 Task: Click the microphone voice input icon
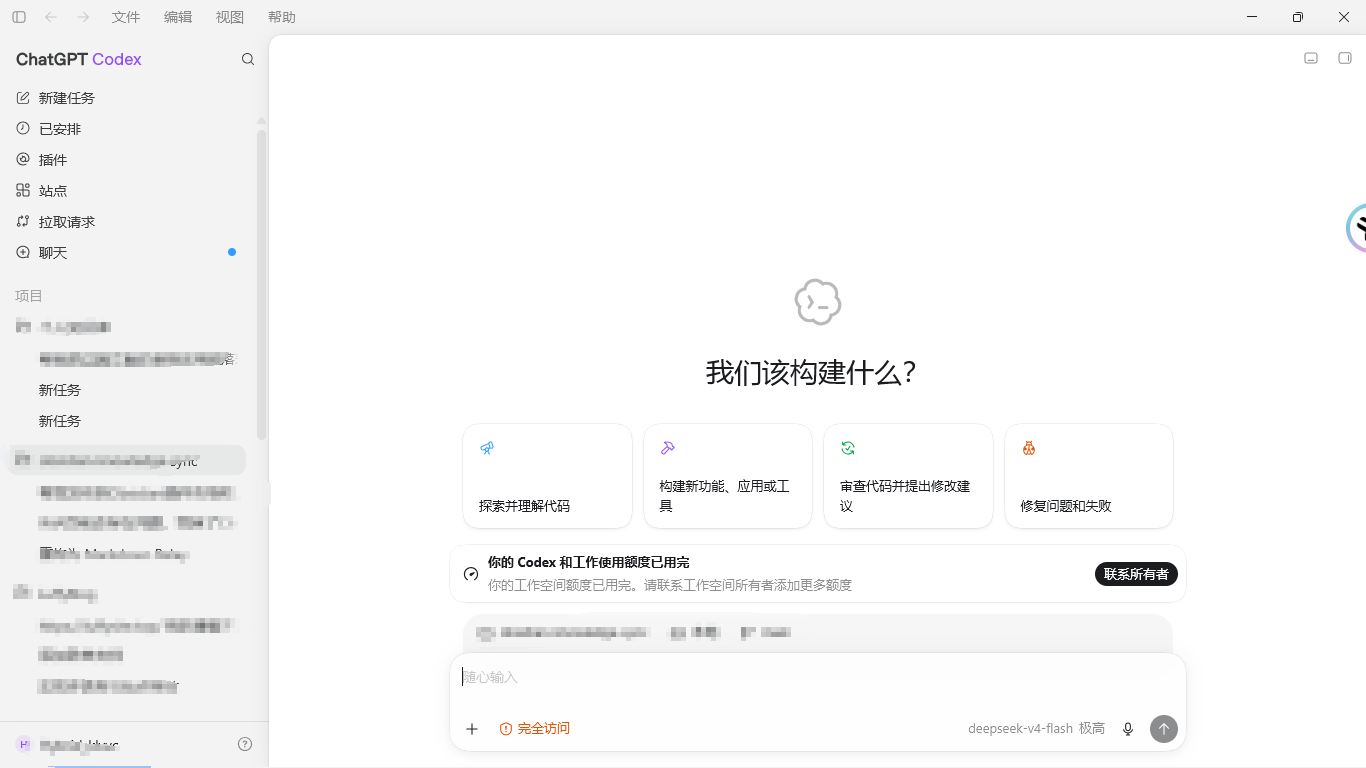(x=1128, y=729)
